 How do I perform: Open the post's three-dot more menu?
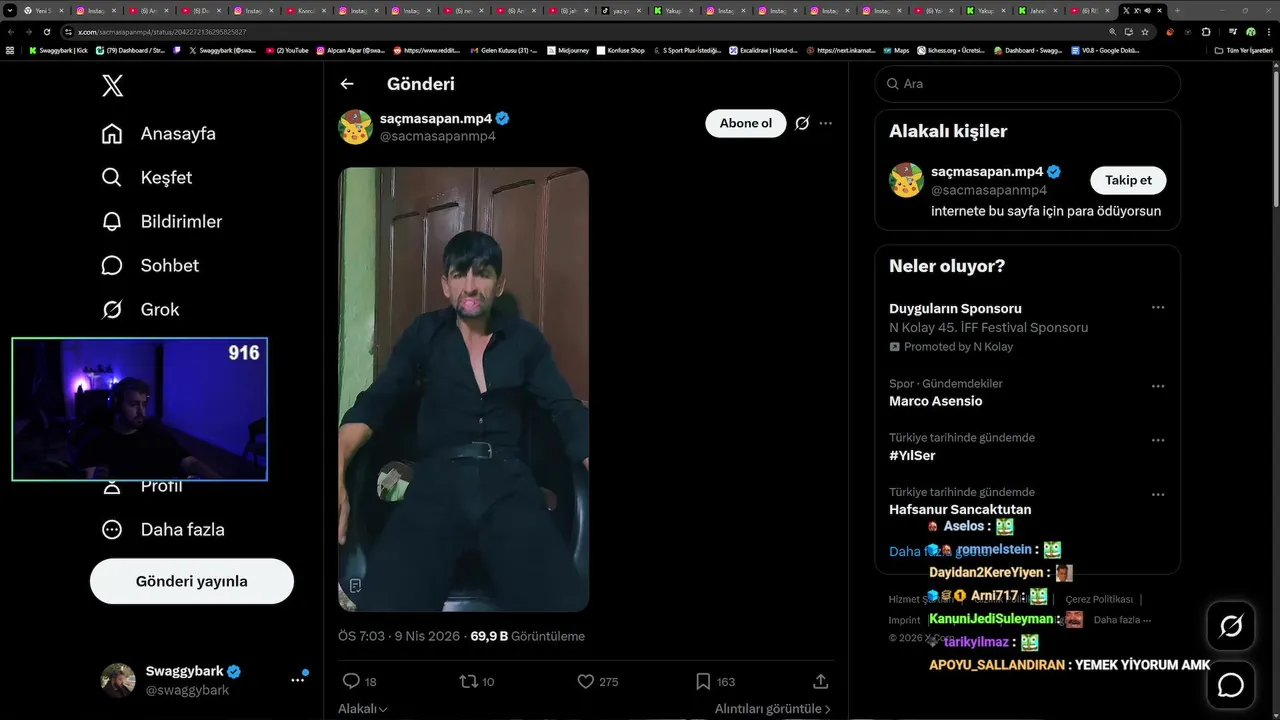tap(825, 123)
